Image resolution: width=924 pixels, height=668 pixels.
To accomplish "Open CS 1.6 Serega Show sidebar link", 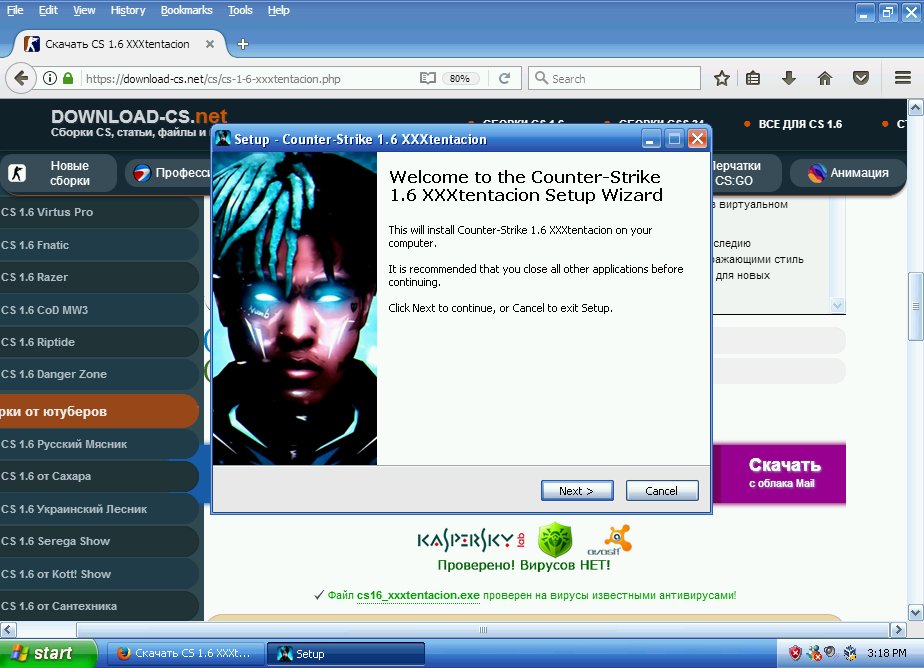I will pyautogui.click(x=99, y=541).
